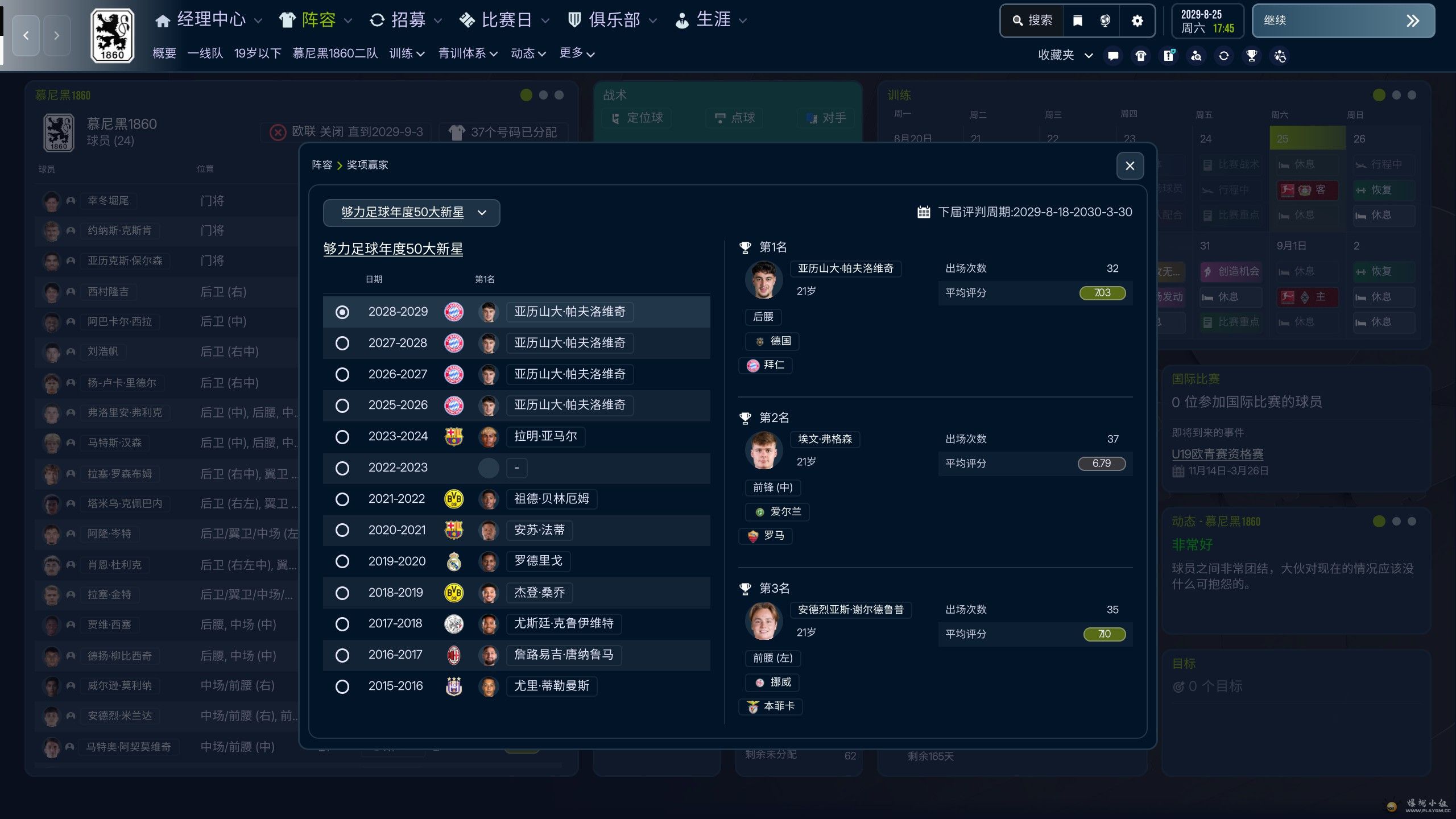
Task: Click the 7.03 average rating badge
Action: click(1102, 293)
